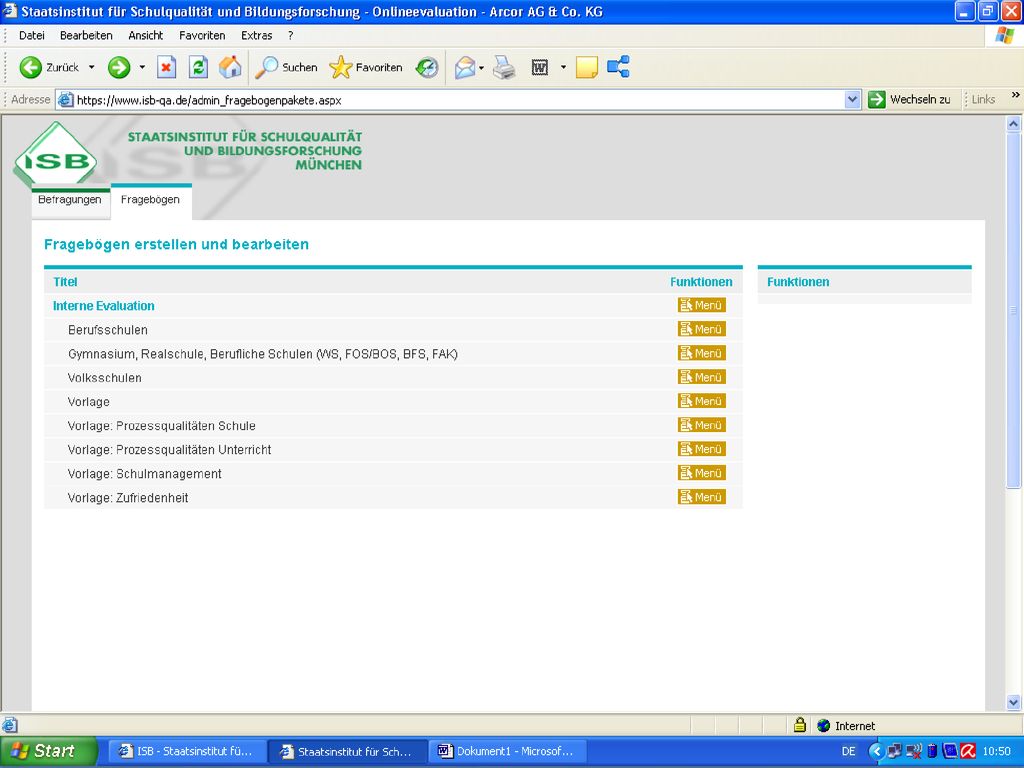
Task: Click the vertical scrollbar down arrow
Action: tap(1014, 703)
